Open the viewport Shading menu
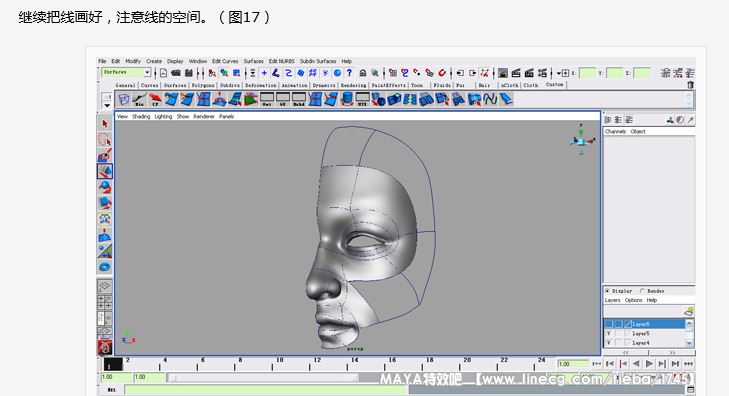This screenshot has height=396, width=729. pyautogui.click(x=141, y=116)
